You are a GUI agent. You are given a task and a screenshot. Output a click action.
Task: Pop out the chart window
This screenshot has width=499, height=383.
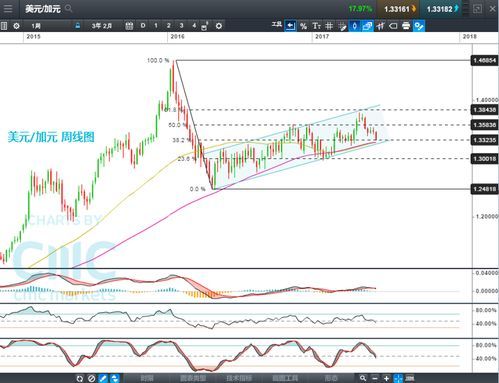[x=477, y=9]
